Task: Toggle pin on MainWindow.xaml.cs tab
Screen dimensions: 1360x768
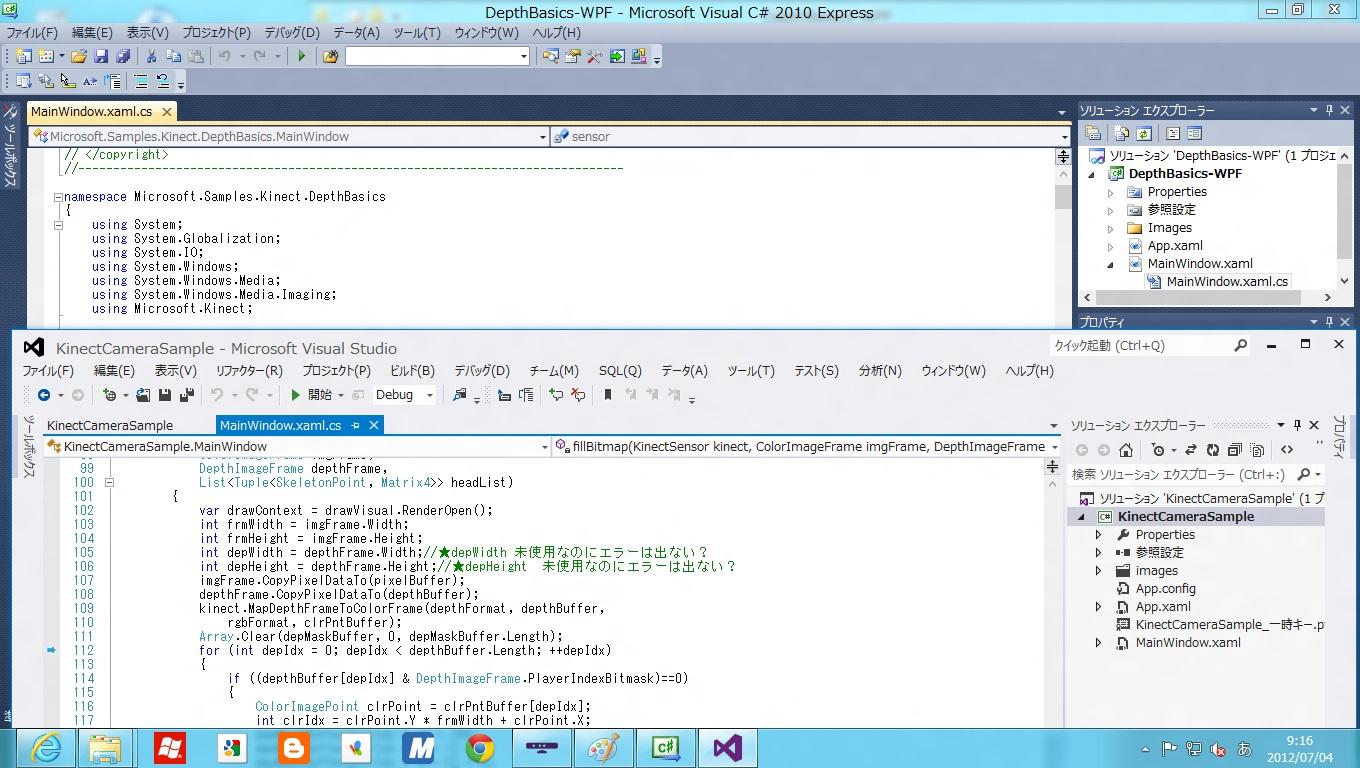Action: (355, 425)
